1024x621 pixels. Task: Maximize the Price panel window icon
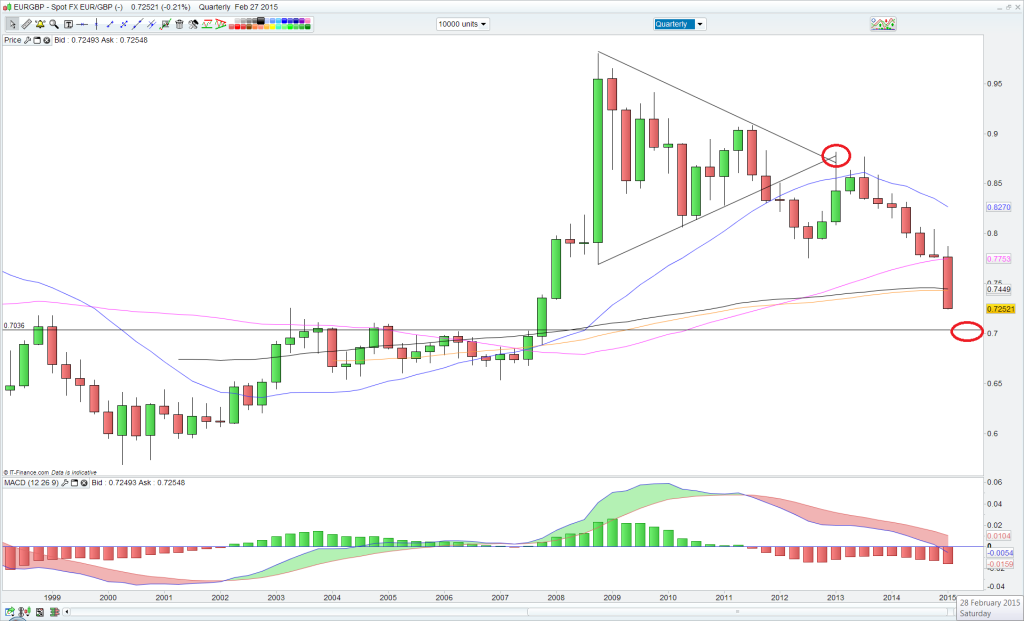click(37, 40)
